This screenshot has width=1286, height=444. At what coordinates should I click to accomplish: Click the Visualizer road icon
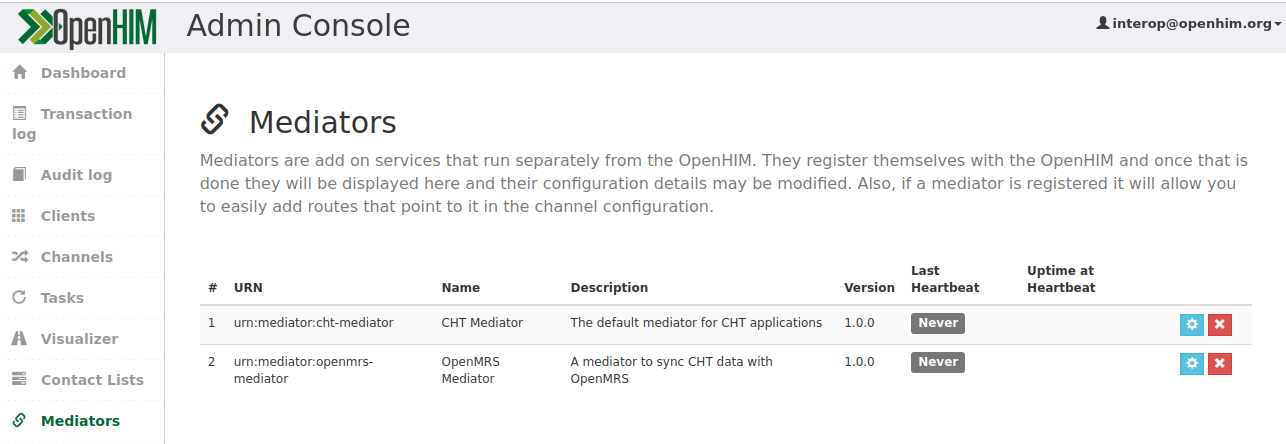coord(19,339)
